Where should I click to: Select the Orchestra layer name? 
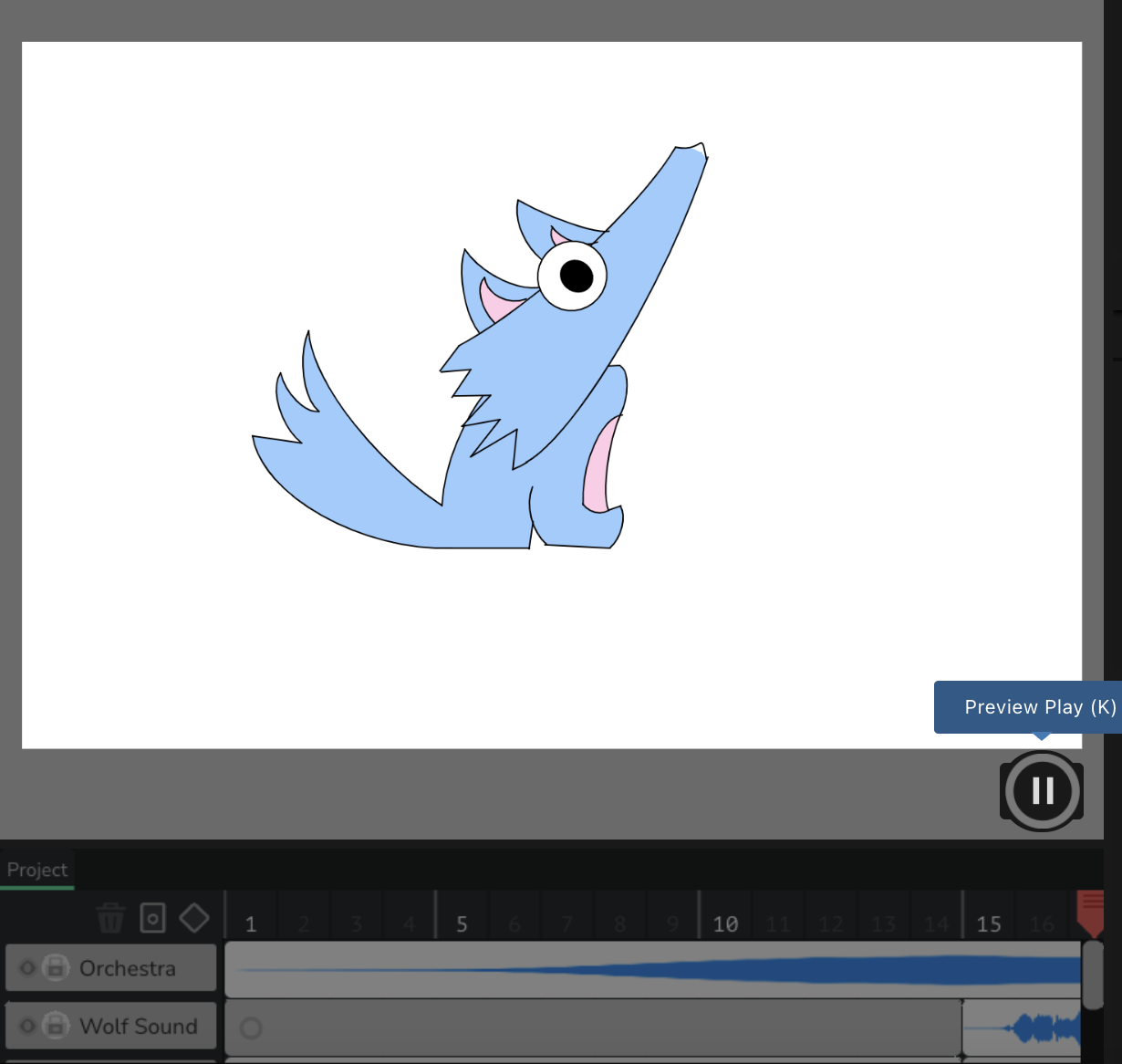coord(128,968)
